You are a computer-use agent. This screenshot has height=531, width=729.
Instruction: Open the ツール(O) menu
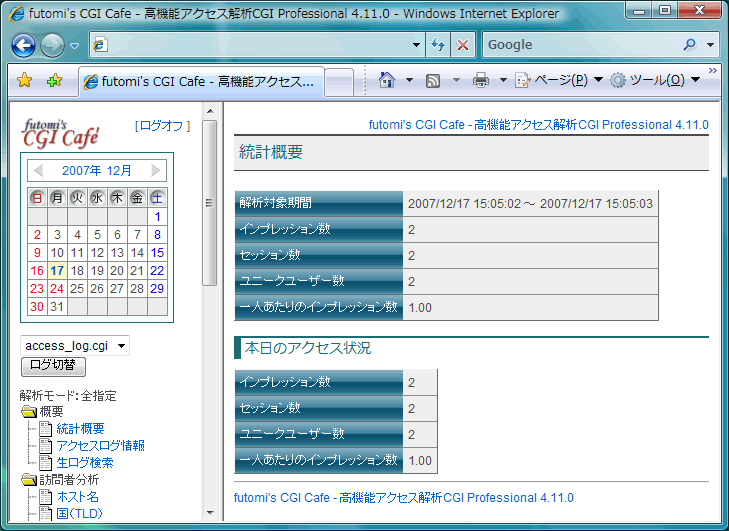click(655, 80)
